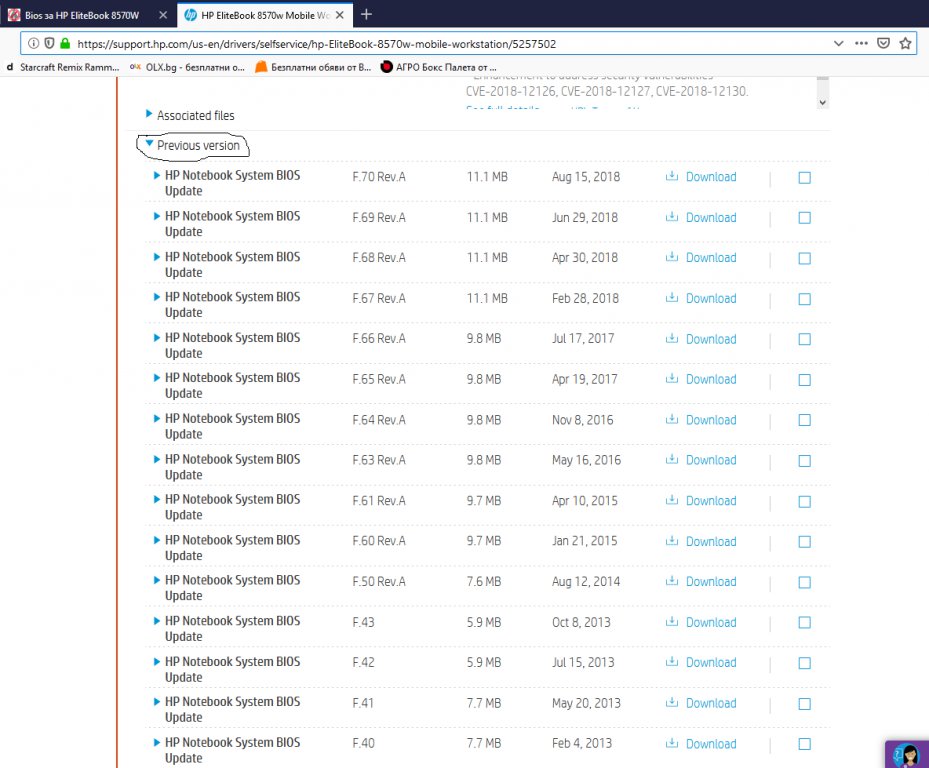The height and width of the screenshot is (768, 929).
Task: Click the bookmark star icon in address bar
Action: [x=905, y=44]
